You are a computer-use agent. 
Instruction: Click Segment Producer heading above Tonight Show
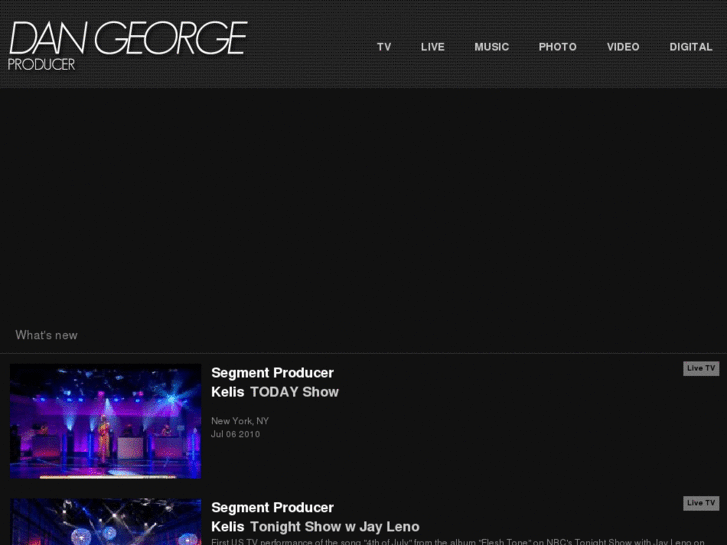coord(273,507)
